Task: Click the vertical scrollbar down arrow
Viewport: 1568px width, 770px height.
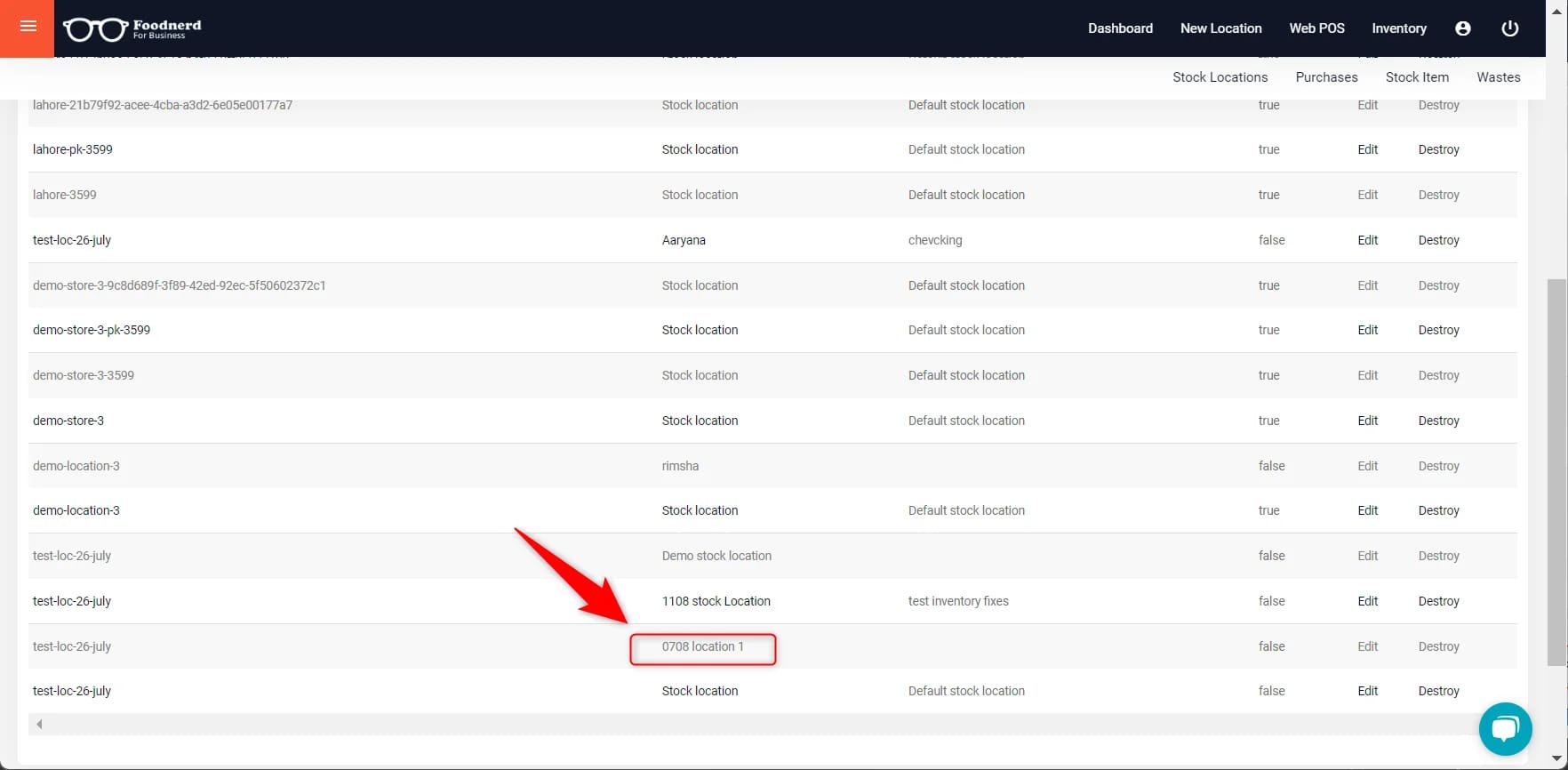Action: pyautogui.click(x=1556, y=758)
